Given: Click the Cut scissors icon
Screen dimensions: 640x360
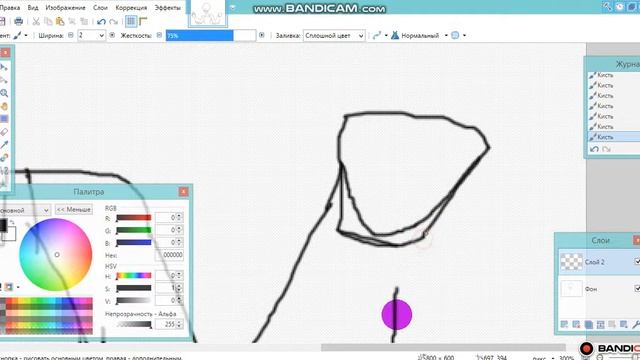Looking at the screenshot, I should [36, 21].
